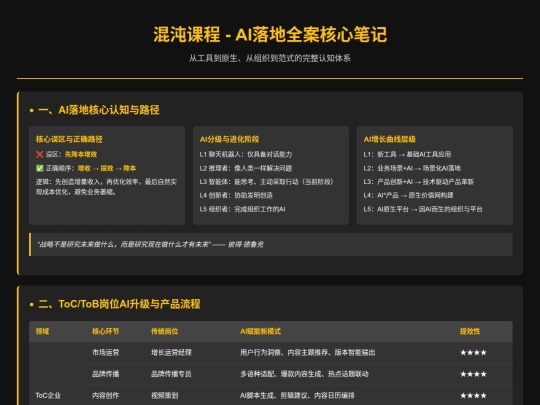Click the line L4 创新者：协助发明创造

[x=236, y=195]
